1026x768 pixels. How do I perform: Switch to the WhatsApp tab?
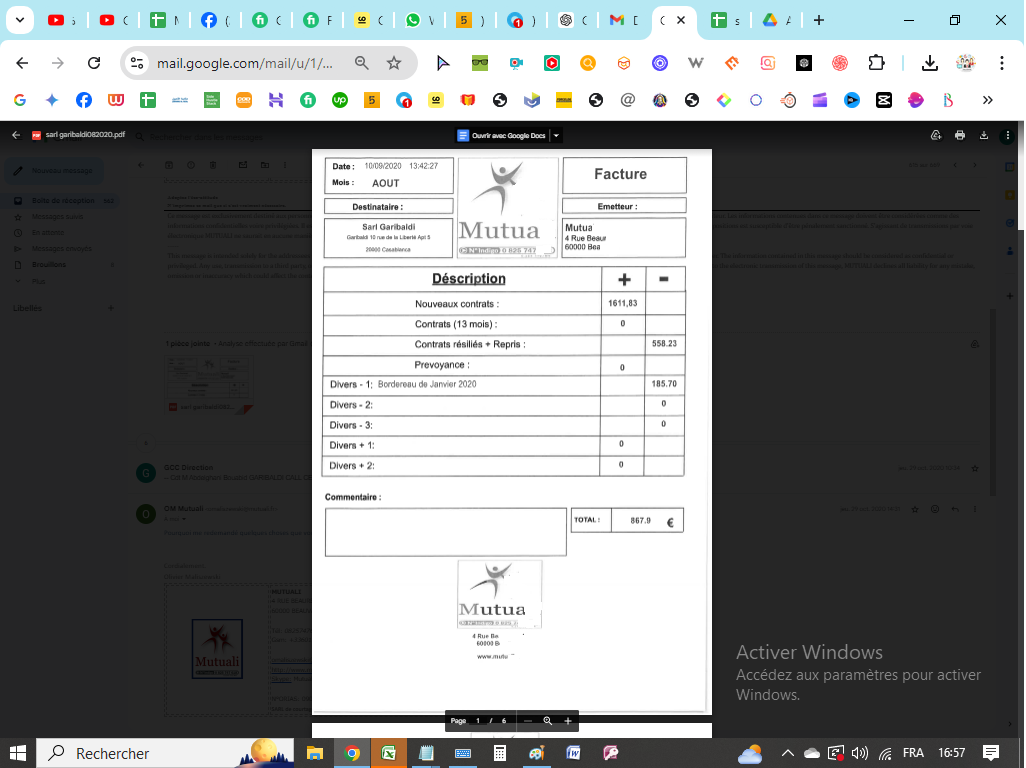419,20
